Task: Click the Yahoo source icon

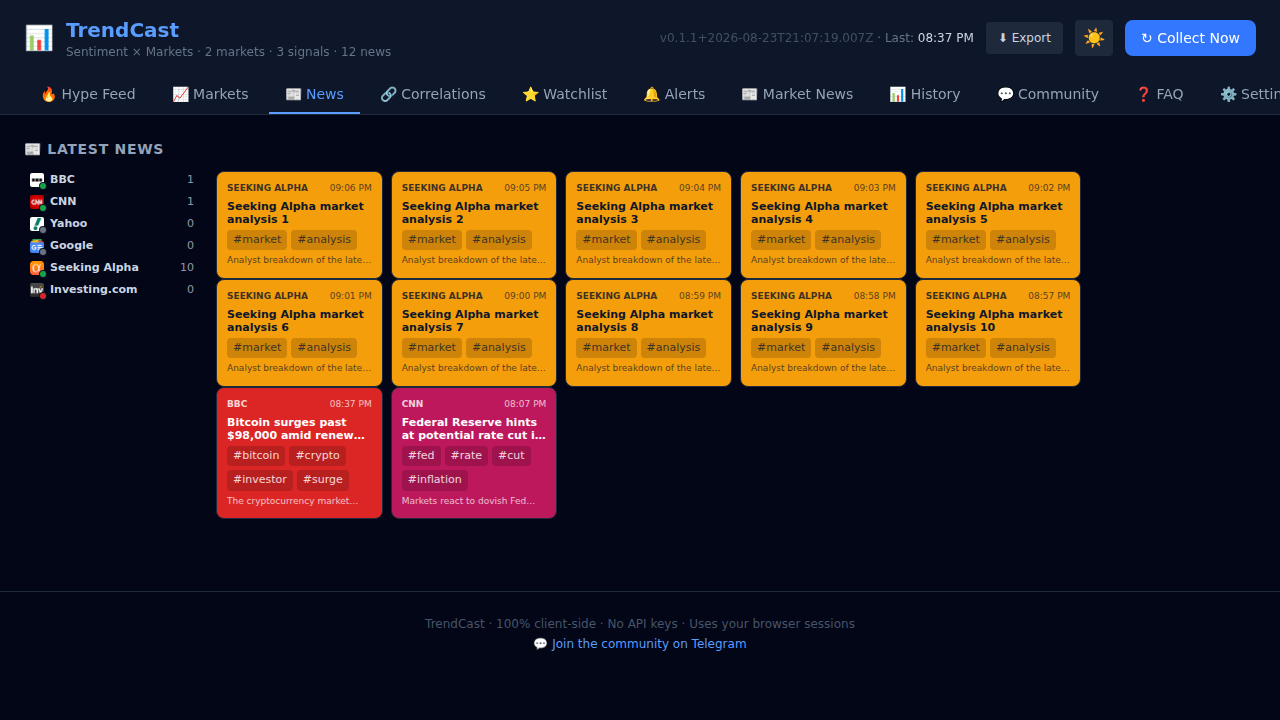Action: click(37, 224)
